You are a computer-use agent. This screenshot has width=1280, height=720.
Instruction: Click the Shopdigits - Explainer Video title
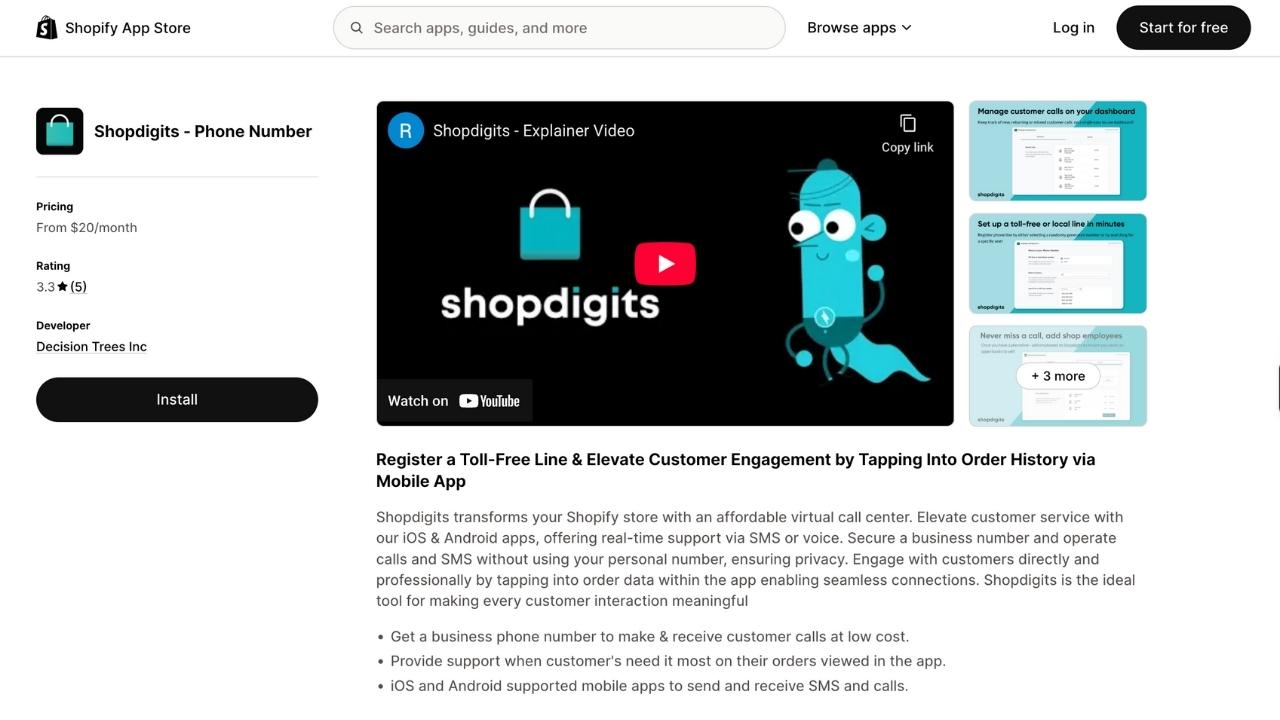coord(533,130)
